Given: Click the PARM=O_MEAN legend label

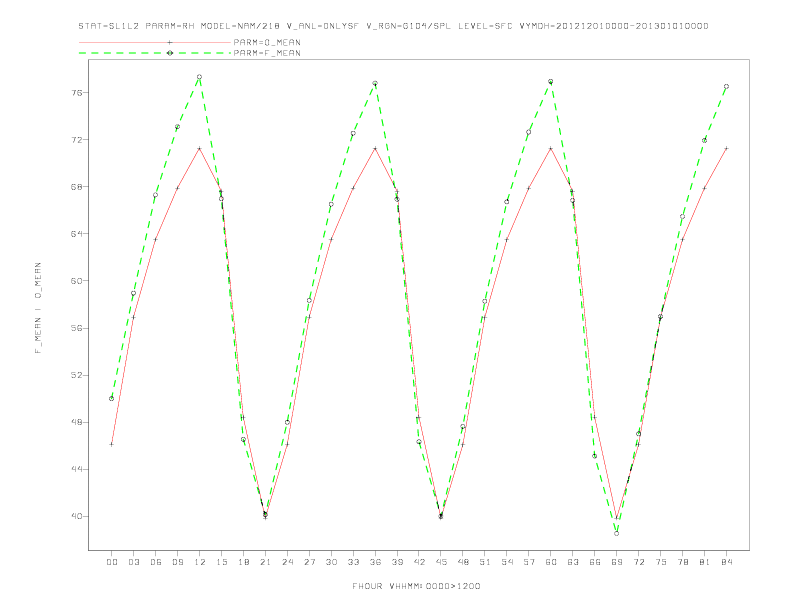Looking at the screenshot, I should click(267, 42).
